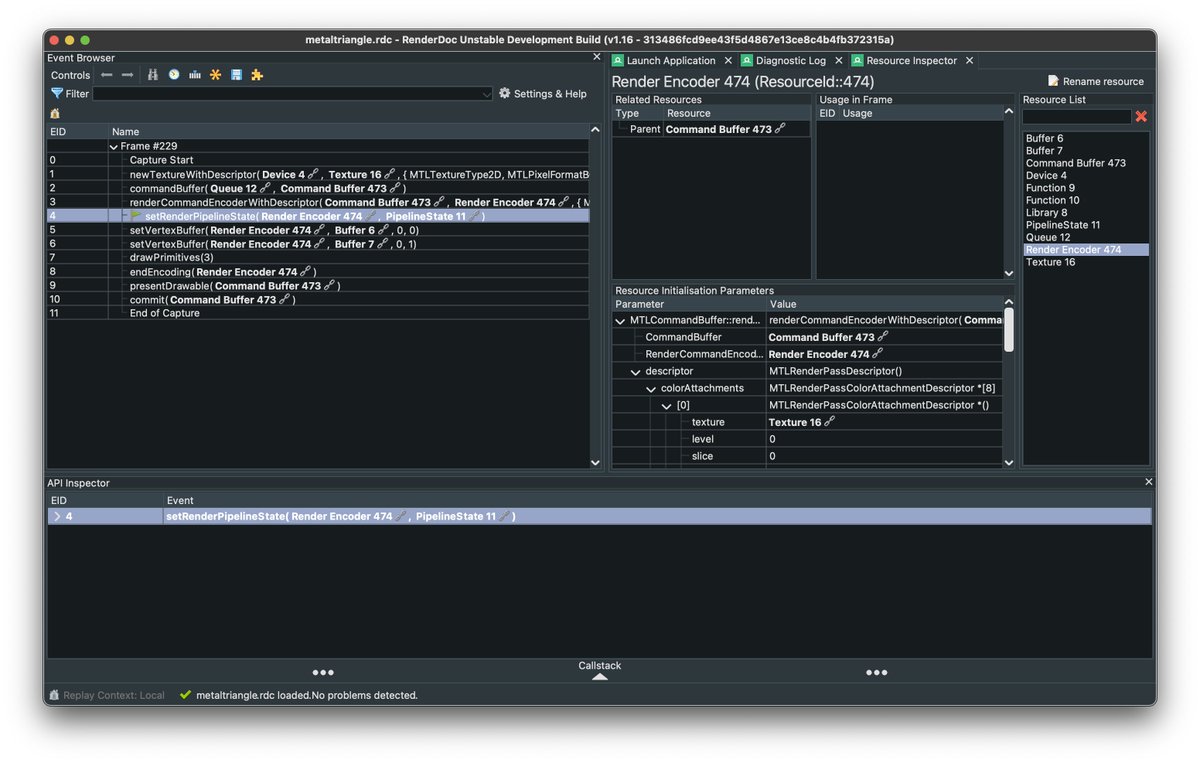1200x763 pixels.
Task: Close the Event Browser panel
Action: pos(597,58)
